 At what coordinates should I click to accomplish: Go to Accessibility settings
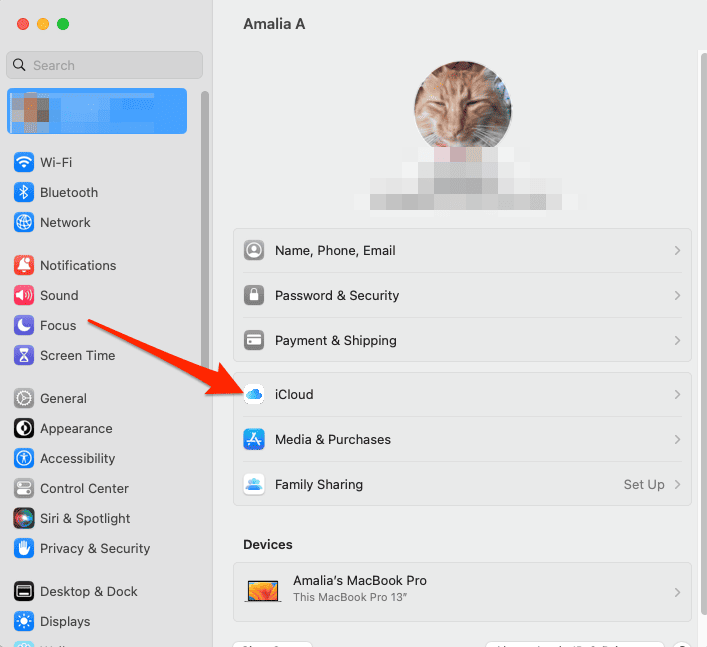[77, 458]
